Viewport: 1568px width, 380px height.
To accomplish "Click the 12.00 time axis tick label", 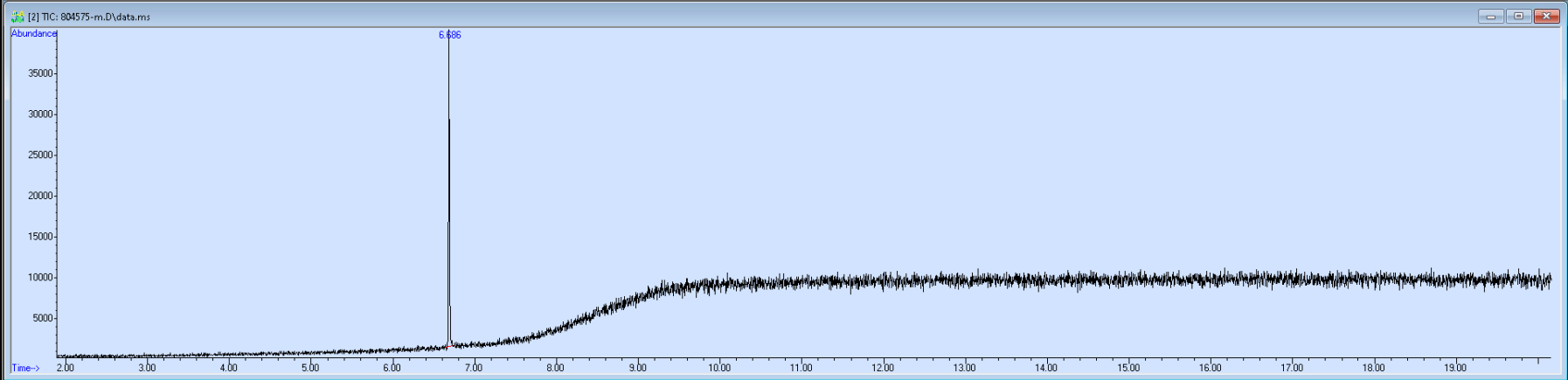I will point(883,368).
